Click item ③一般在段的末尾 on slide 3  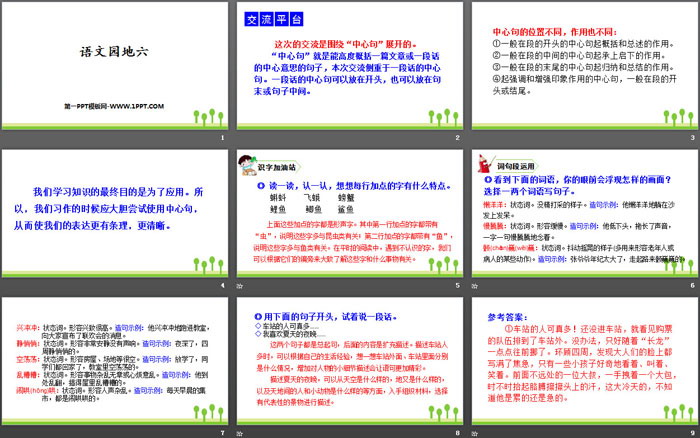click(x=583, y=67)
